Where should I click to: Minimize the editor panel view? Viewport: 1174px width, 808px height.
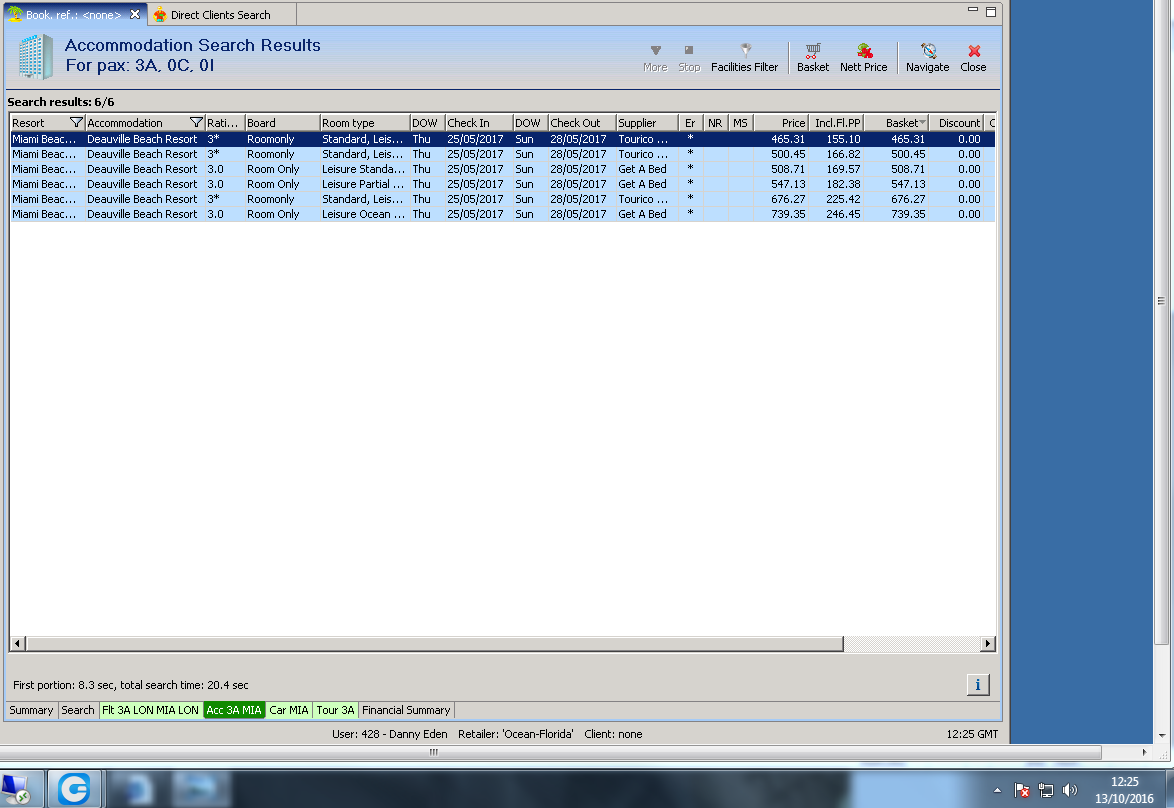click(973, 10)
